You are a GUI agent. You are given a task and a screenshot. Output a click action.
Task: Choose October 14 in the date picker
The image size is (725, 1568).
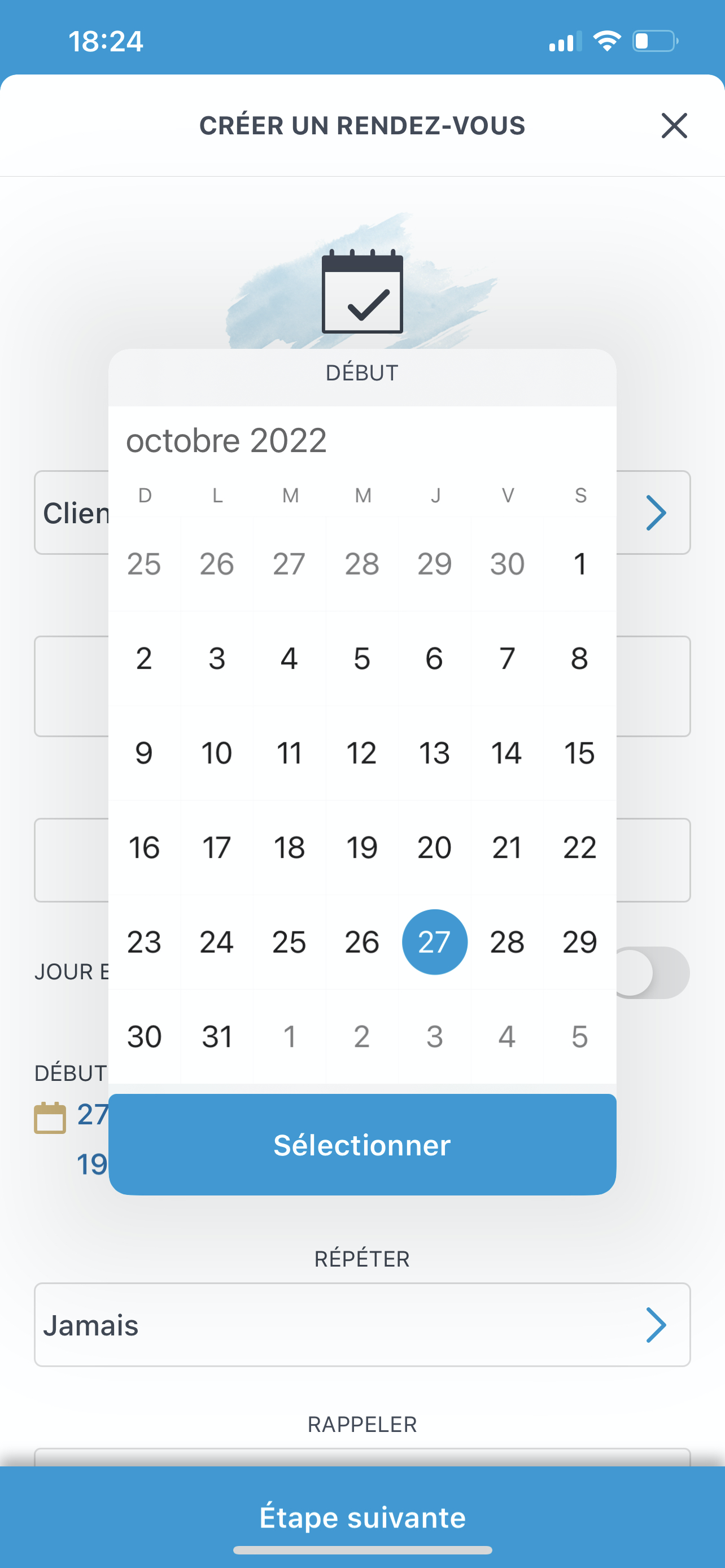pyautogui.click(x=507, y=753)
